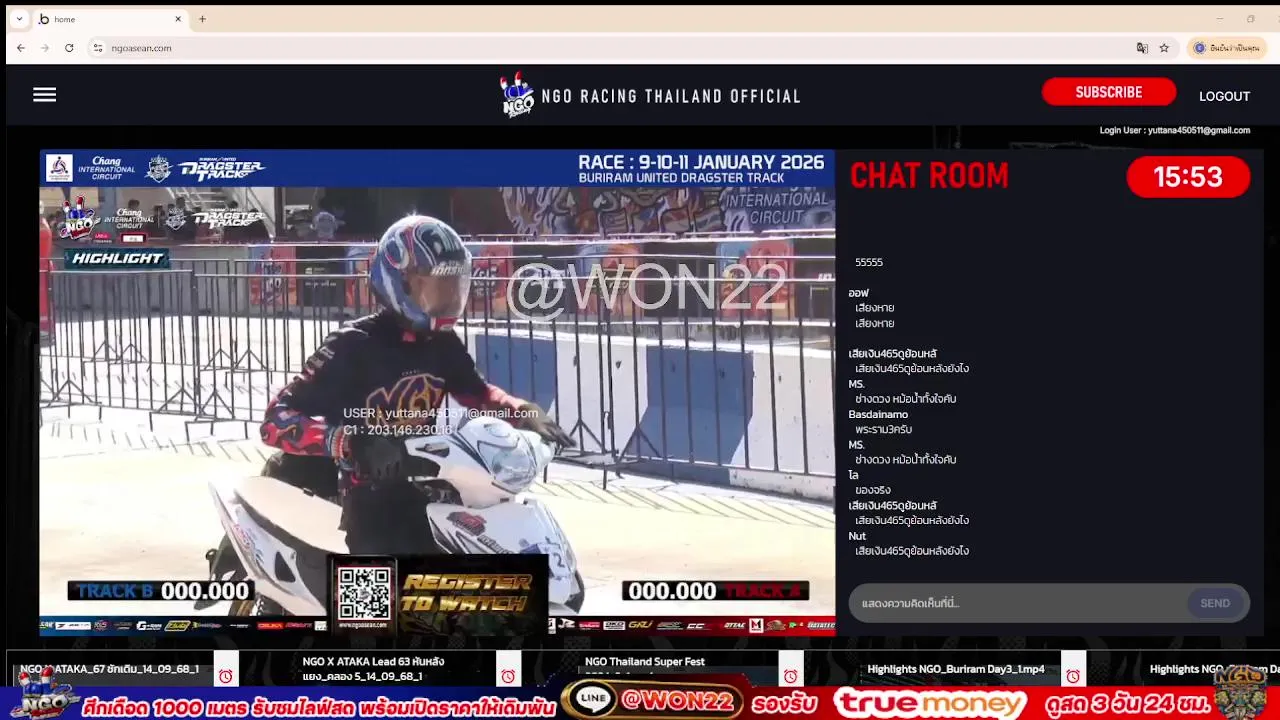View site information icon in address bar

point(98,48)
